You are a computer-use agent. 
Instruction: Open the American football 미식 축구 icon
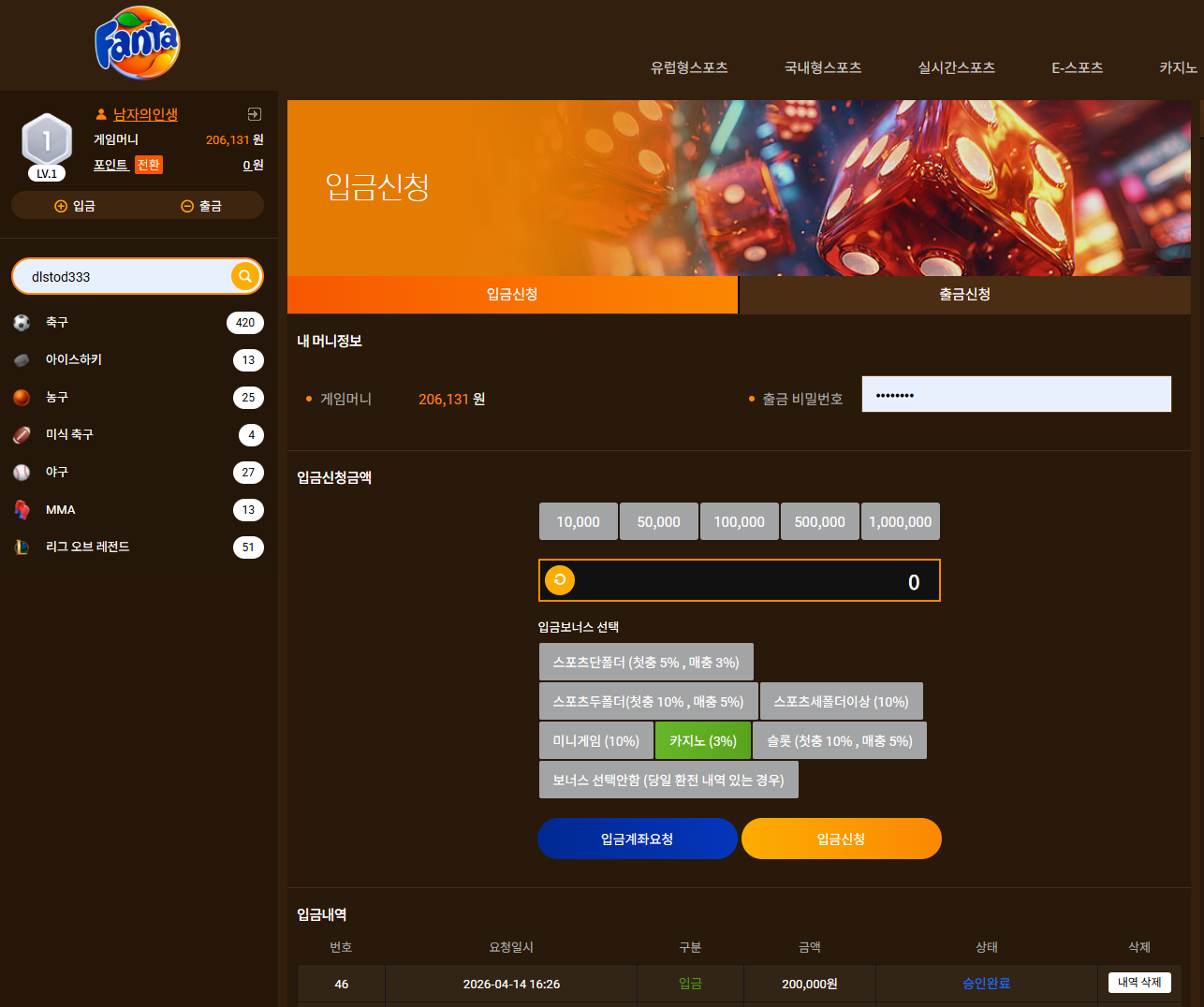tap(22, 435)
